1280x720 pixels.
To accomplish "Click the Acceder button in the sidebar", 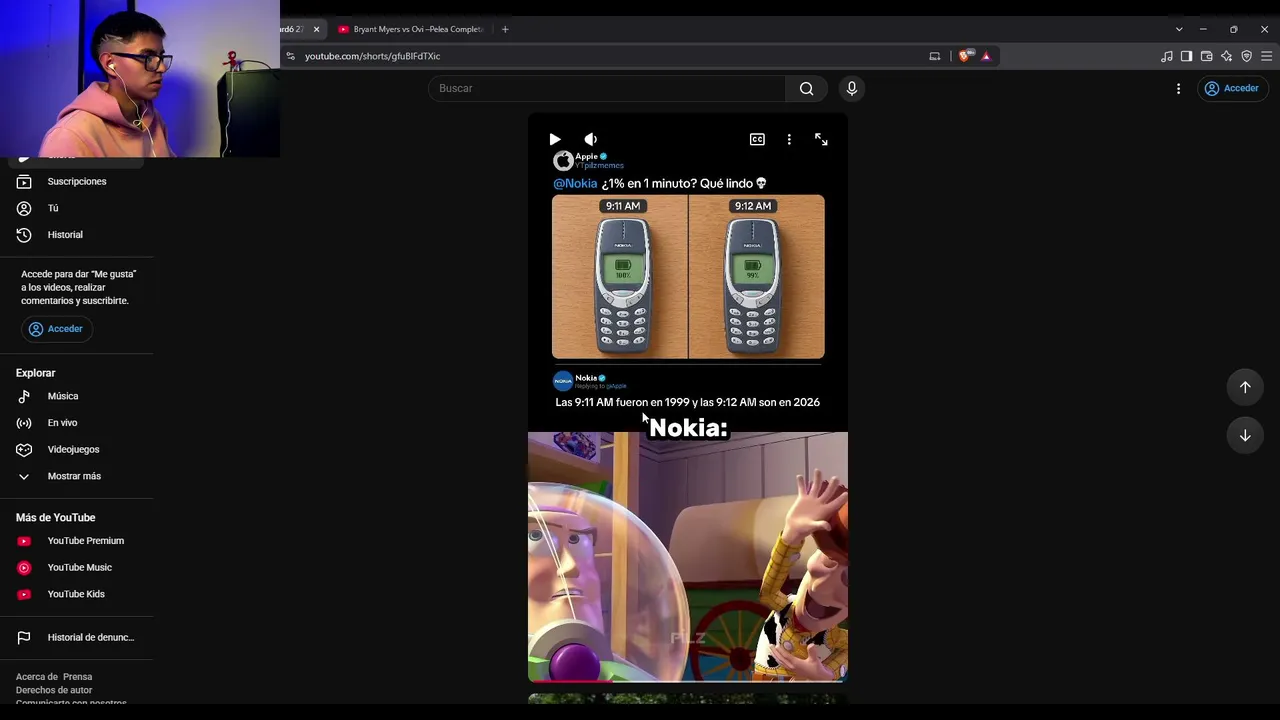I will (57, 329).
